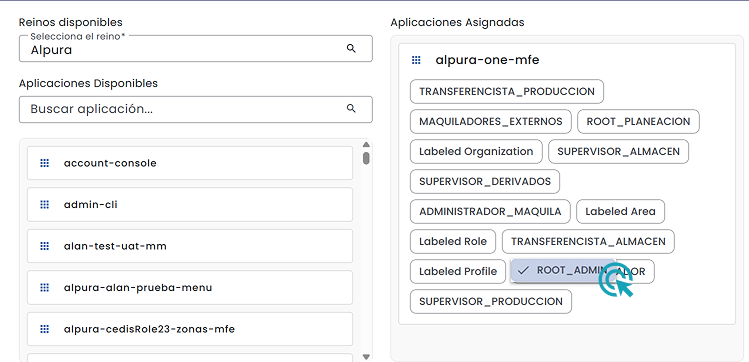Viewport: 749px width, 362px height.
Task: Select the Labeled Role chip
Action: point(453,242)
